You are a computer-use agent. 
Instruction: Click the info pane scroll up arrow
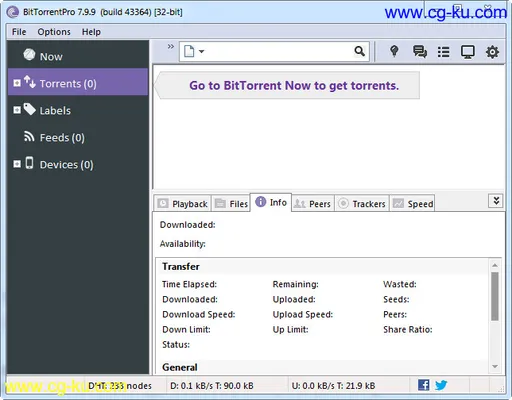tap(495, 265)
